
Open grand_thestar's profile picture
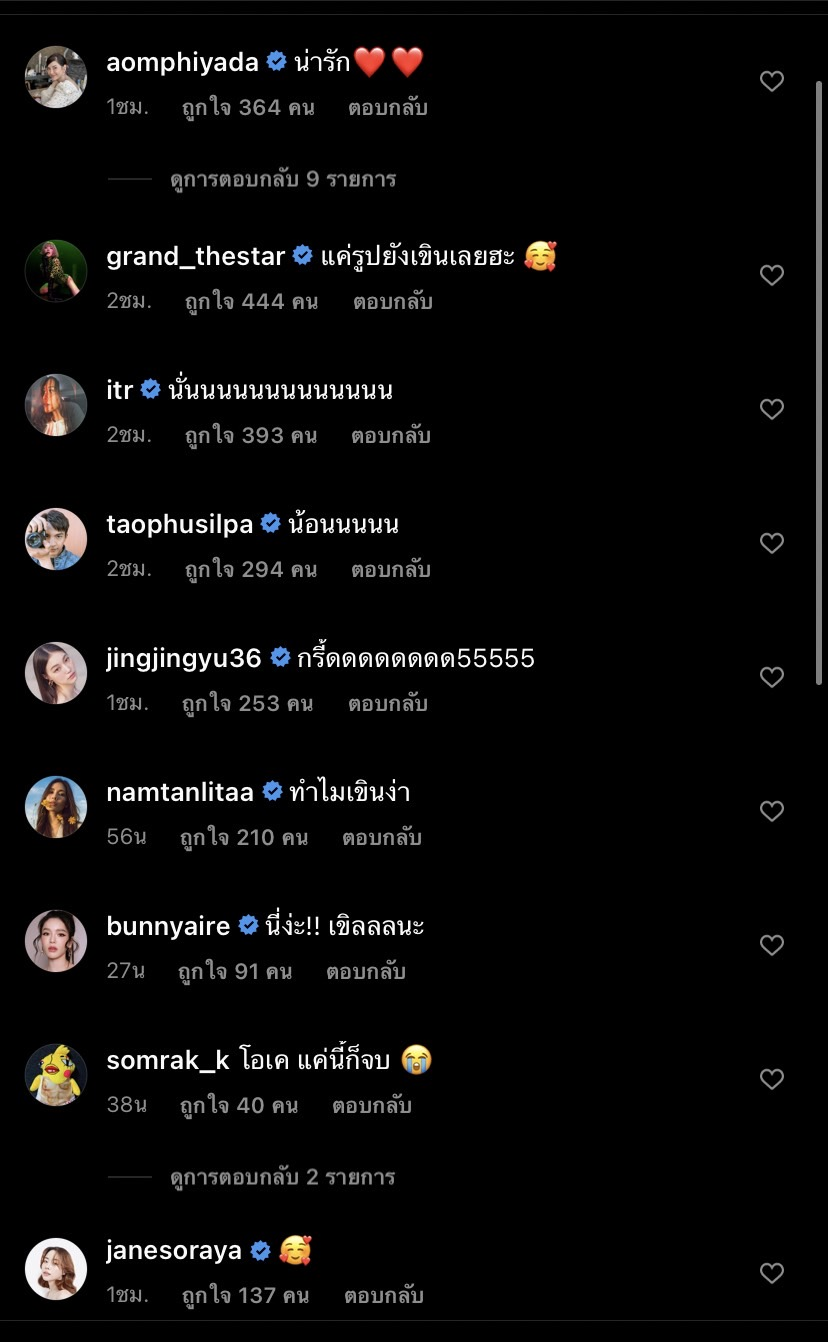pos(56,271)
